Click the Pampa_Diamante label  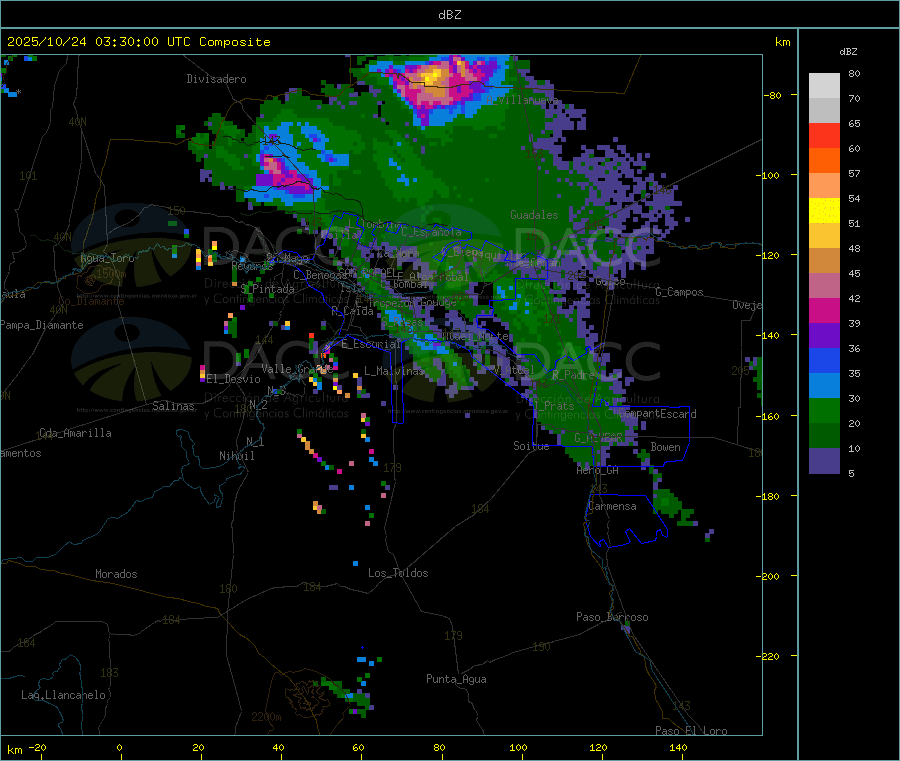pos(42,325)
